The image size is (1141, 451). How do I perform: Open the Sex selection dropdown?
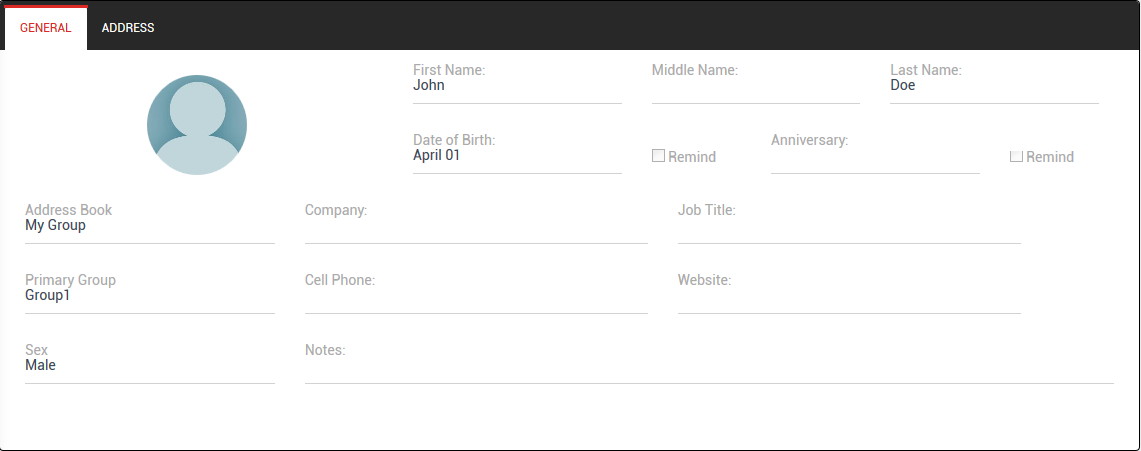coord(149,366)
